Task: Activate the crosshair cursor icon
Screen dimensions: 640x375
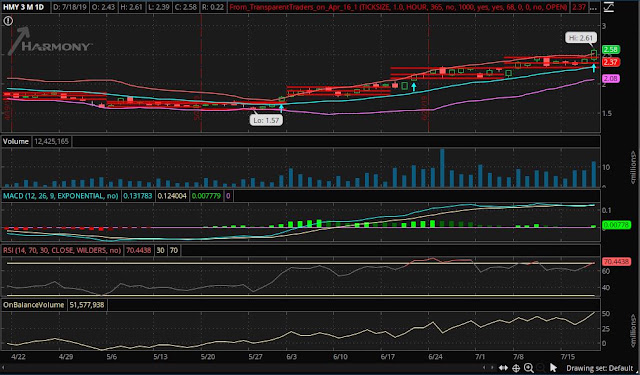Action: (x=516, y=368)
